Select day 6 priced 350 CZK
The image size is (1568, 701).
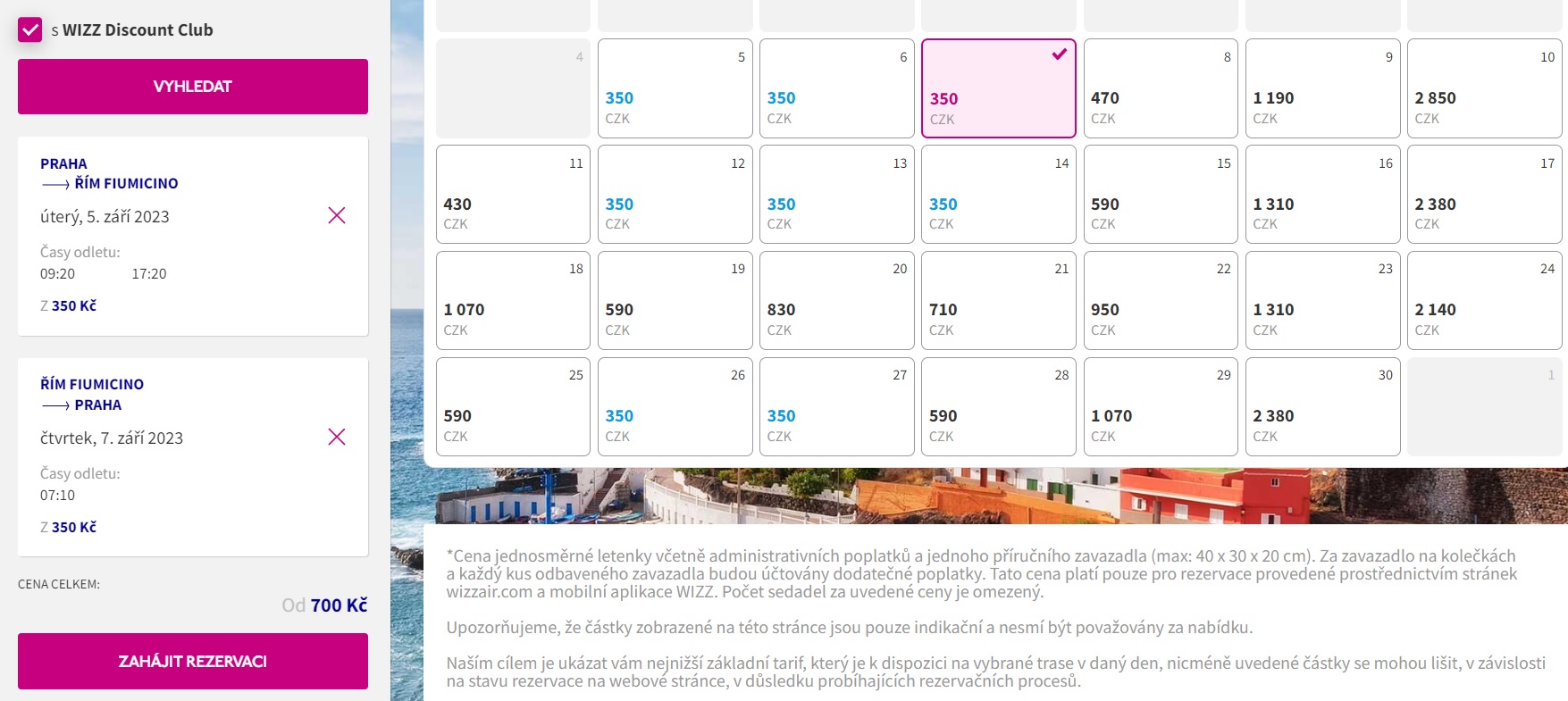[x=837, y=88]
